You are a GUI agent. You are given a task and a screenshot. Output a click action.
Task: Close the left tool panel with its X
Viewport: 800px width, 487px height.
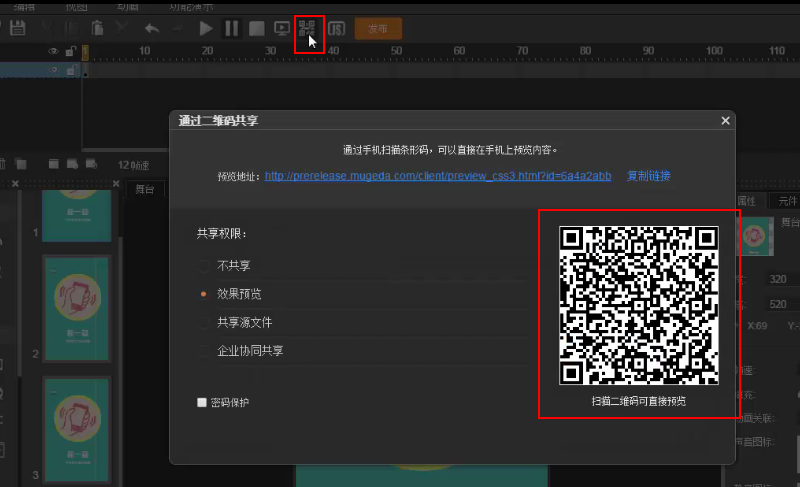[15, 184]
